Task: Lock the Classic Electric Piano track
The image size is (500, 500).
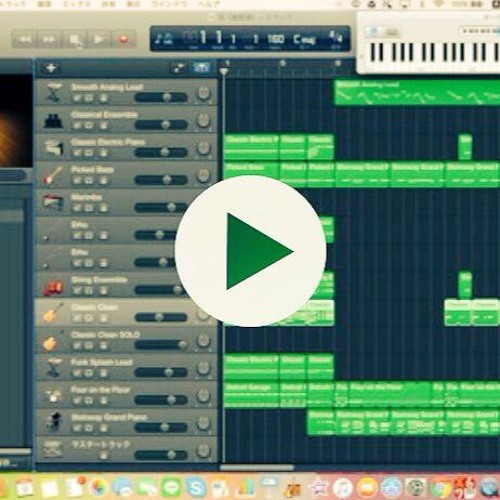Action: [x=104, y=153]
